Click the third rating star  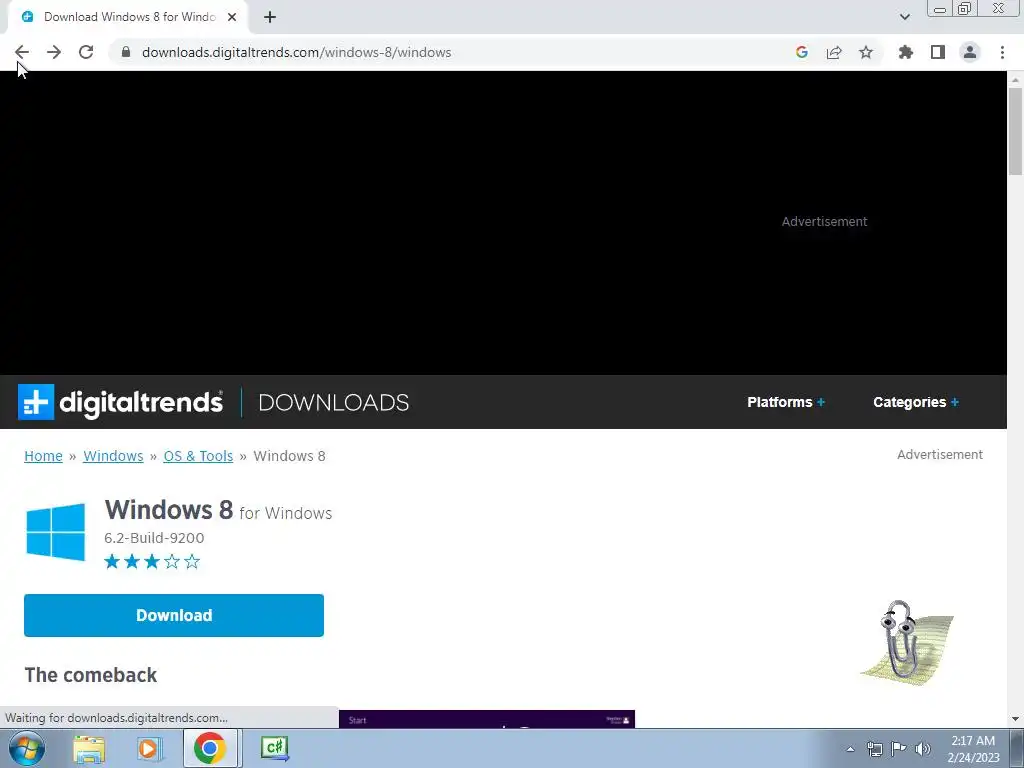[x=152, y=562]
